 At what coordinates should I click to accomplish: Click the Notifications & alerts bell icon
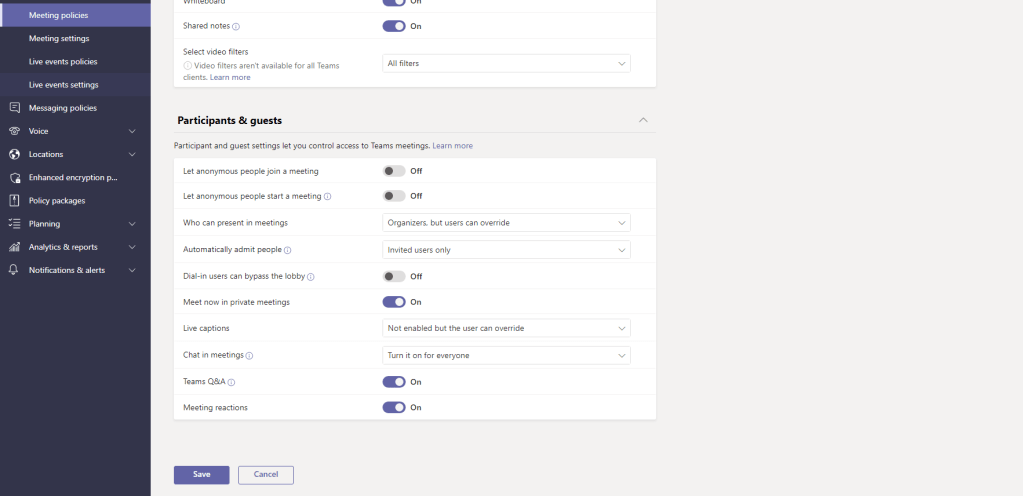(14, 270)
